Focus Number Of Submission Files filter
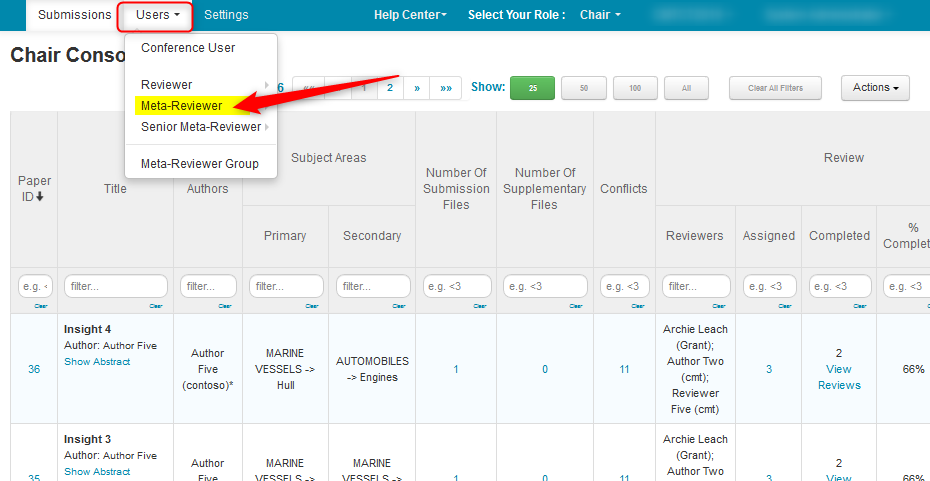930x481 pixels. click(x=457, y=286)
